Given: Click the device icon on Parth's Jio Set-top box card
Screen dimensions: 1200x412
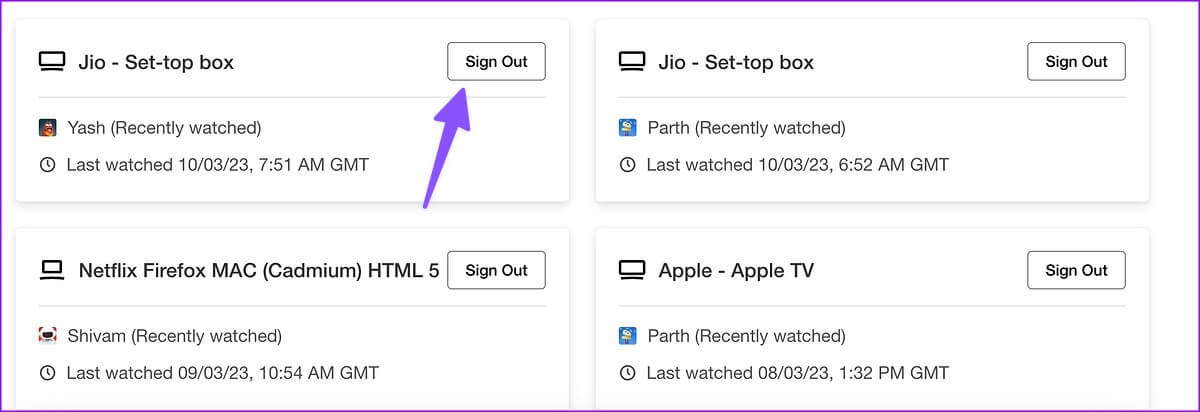Looking at the screenshot, I should (631, 62).
